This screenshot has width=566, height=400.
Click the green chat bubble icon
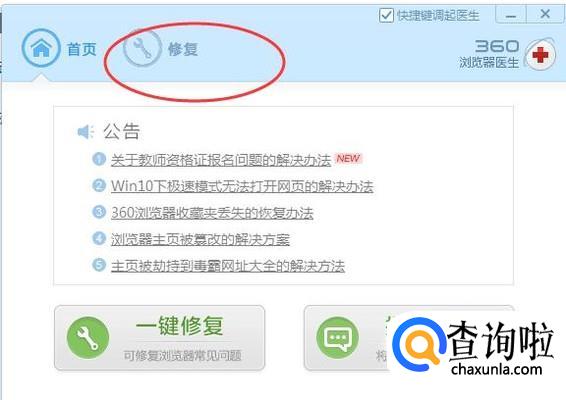(337, 338)
